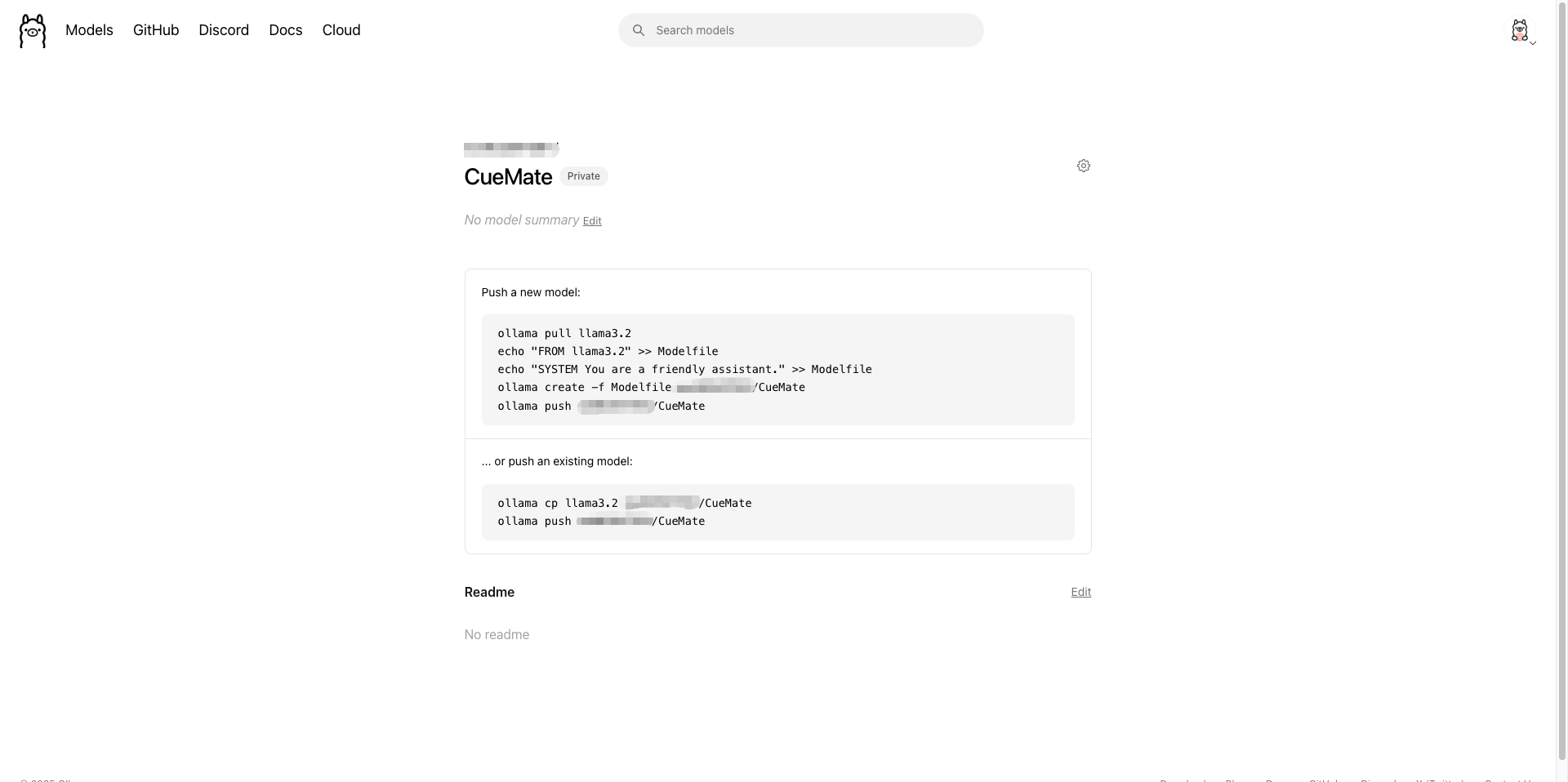Click the push existing model code block
The image size is (1568, 782).
(x=777, y=512)
